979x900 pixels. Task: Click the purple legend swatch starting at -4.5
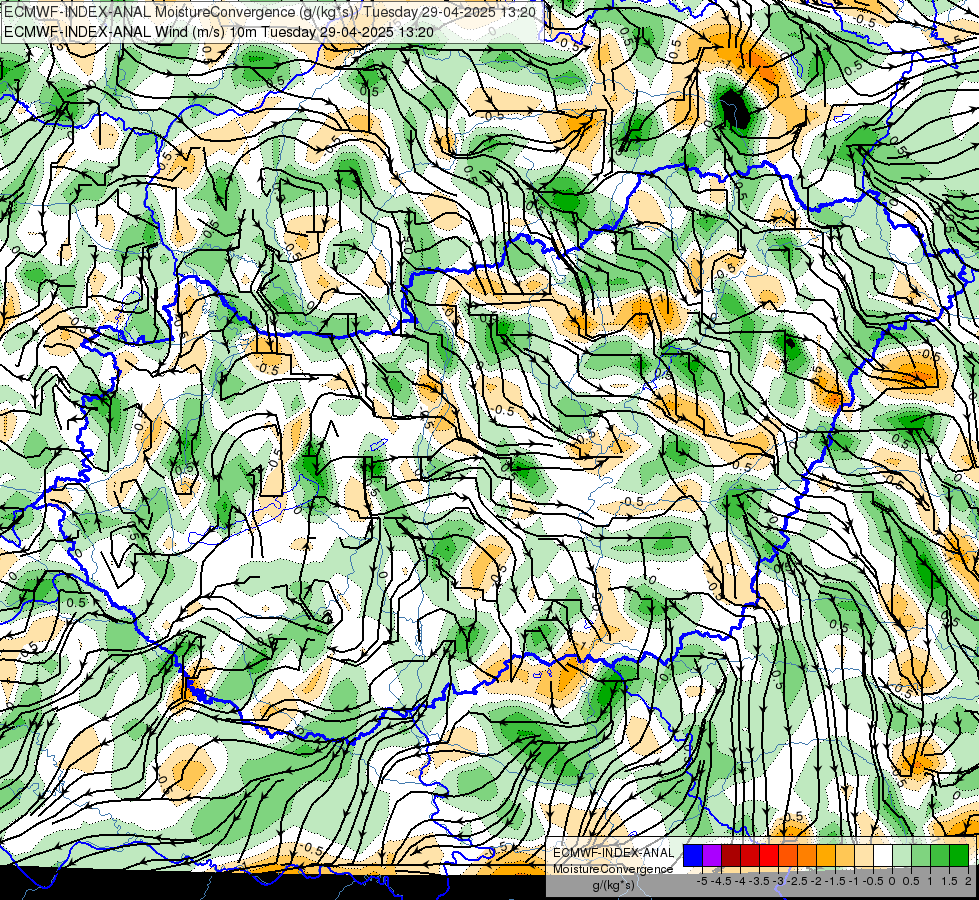pos(712,856)
